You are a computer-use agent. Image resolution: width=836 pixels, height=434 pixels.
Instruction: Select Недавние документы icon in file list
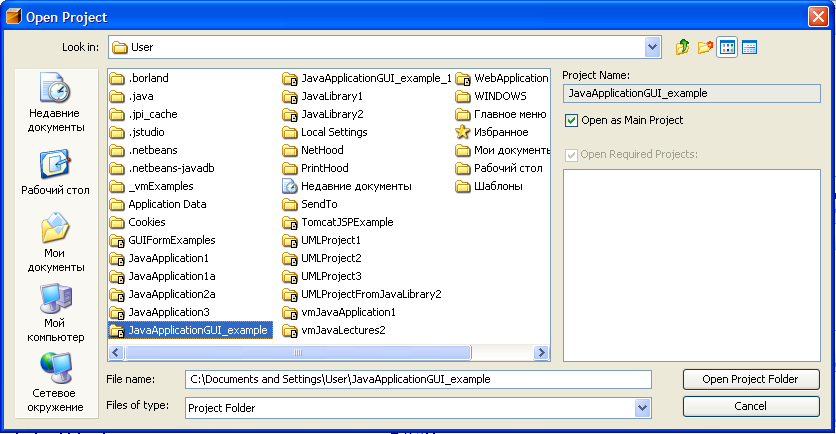290,186
